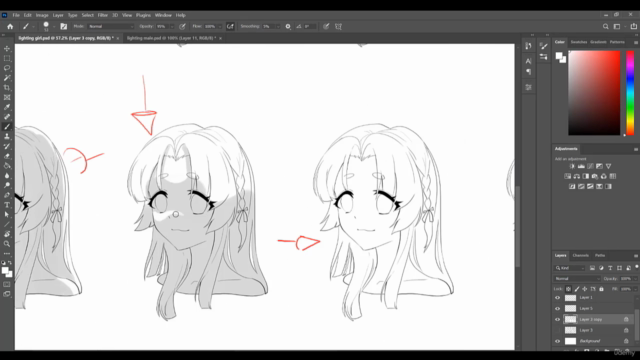The height and width of the screenshot is (360, 640).
Task: Select the Blur tool
Action: coord(7,176)
